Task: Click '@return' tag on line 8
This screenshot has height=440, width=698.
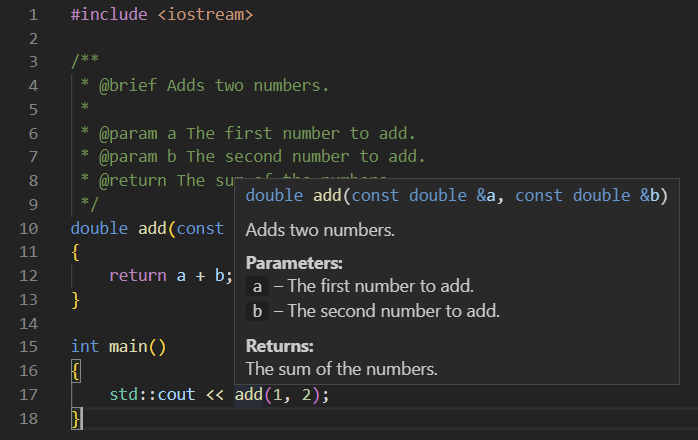Action: (133, 181)
